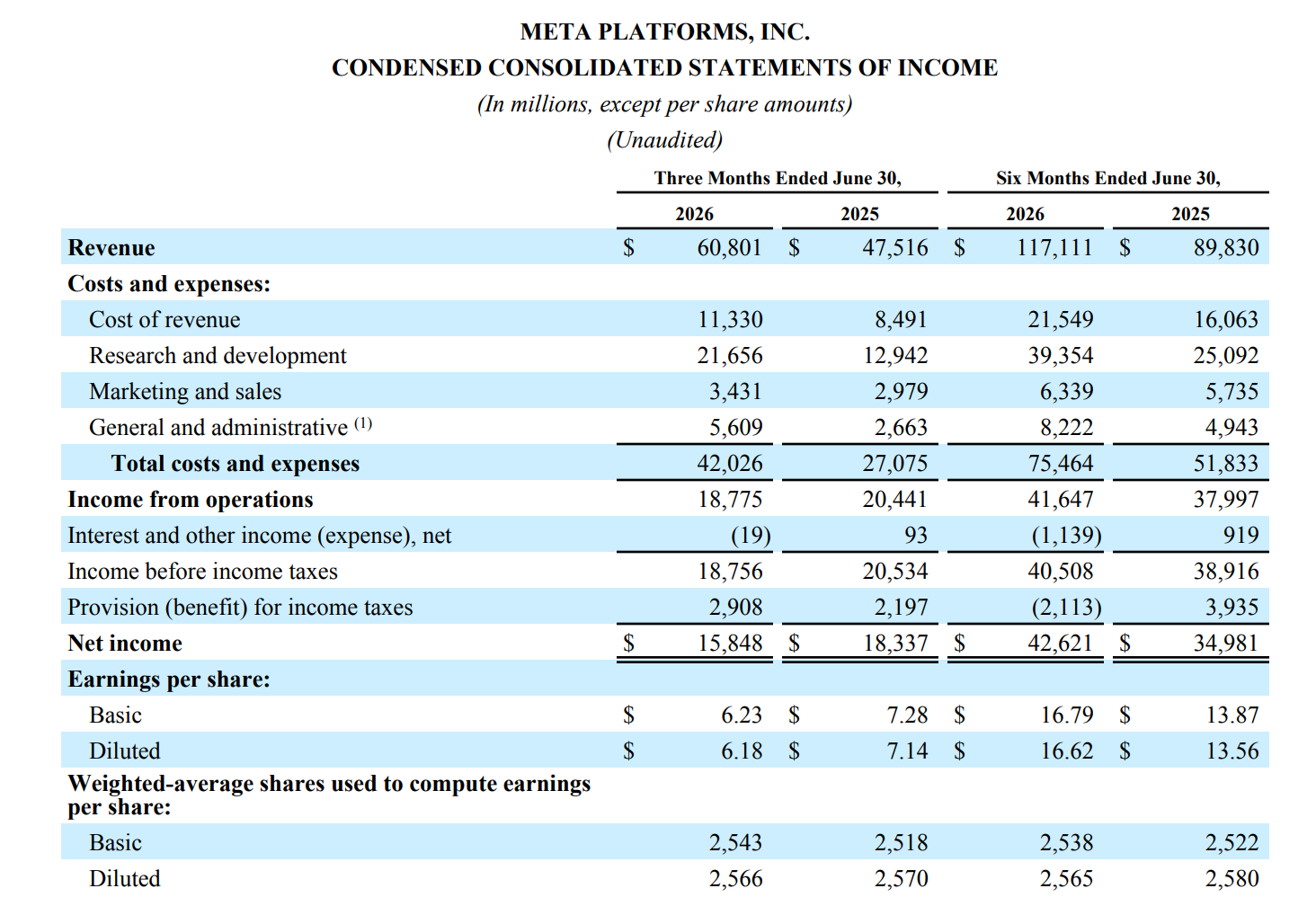This screenshot has width=1316, height=915.
Task: Click the pre-tax income value 18,756
Action: click(730, 572)
